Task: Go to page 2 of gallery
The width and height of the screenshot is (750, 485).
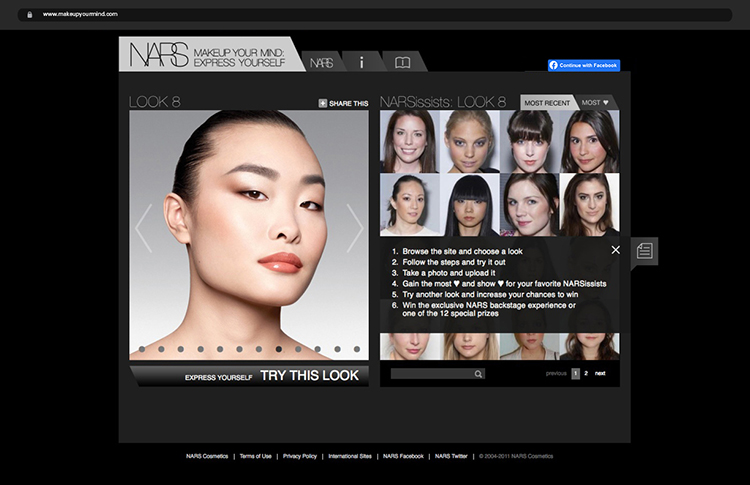Action: point(586,373)
